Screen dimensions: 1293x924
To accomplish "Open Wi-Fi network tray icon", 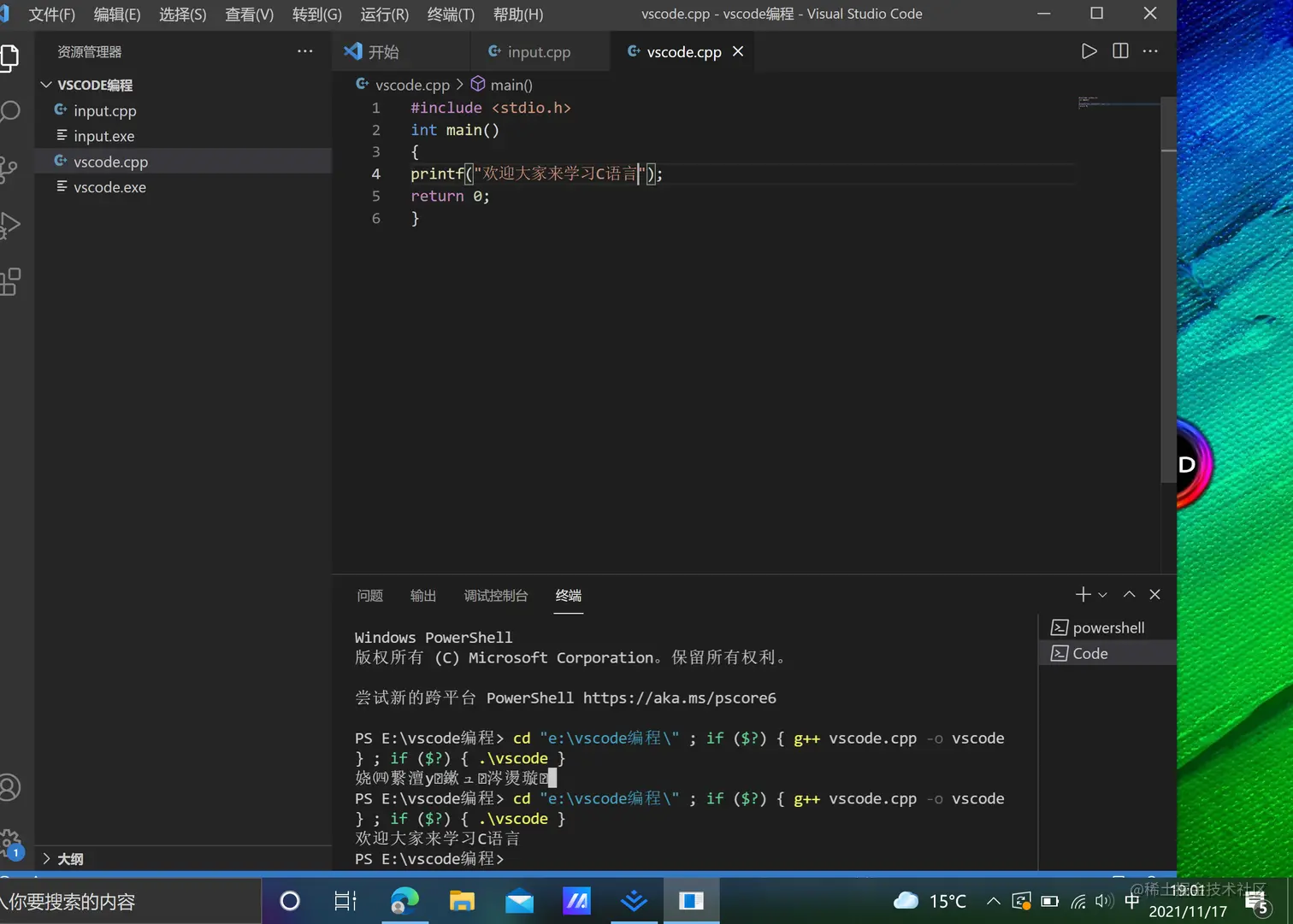I will tap(1078, 901).
